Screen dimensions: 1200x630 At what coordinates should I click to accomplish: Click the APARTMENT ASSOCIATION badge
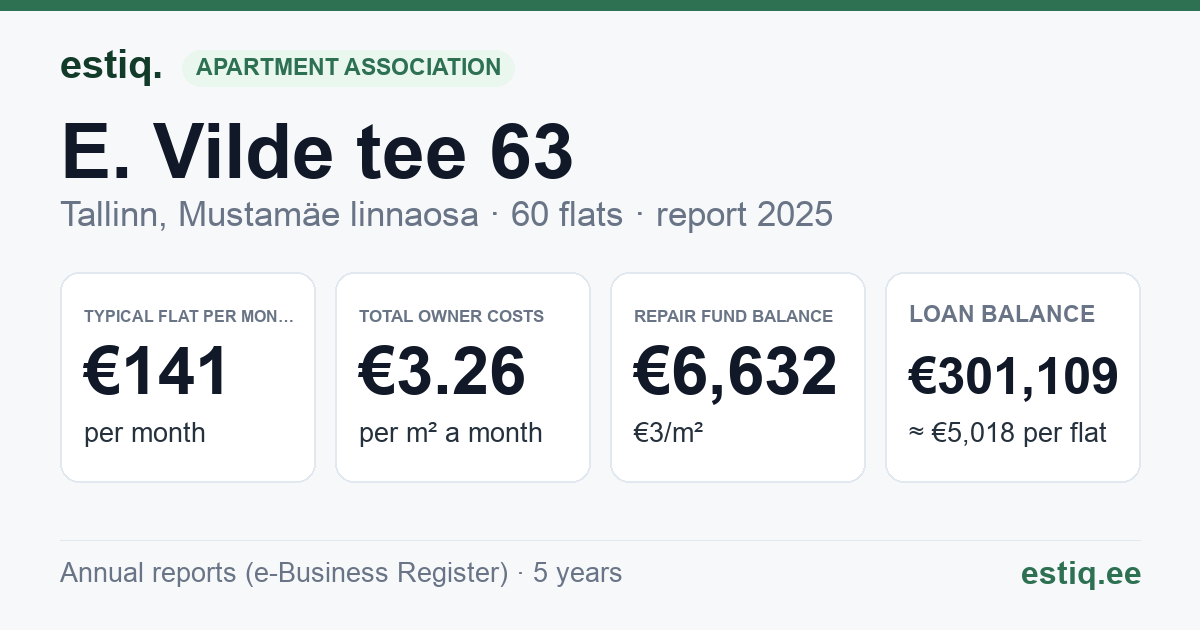coord(348,67)
